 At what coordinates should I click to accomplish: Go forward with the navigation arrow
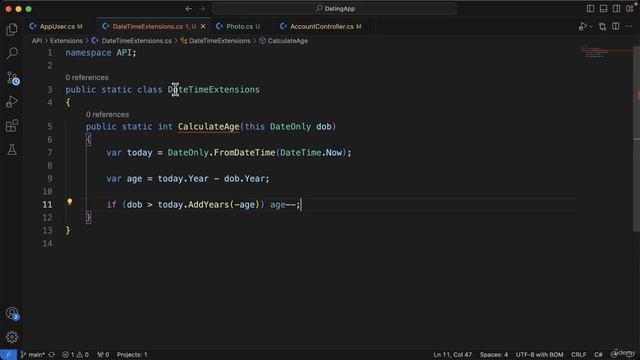[202, 9]
